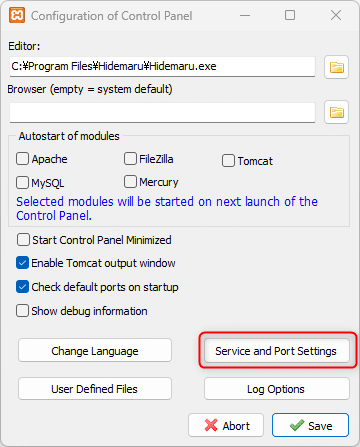Uncheck Enable Tomcat output window
Image resolution: width=360 pixels, height=447 pixels.
click(x=22, y=263)
